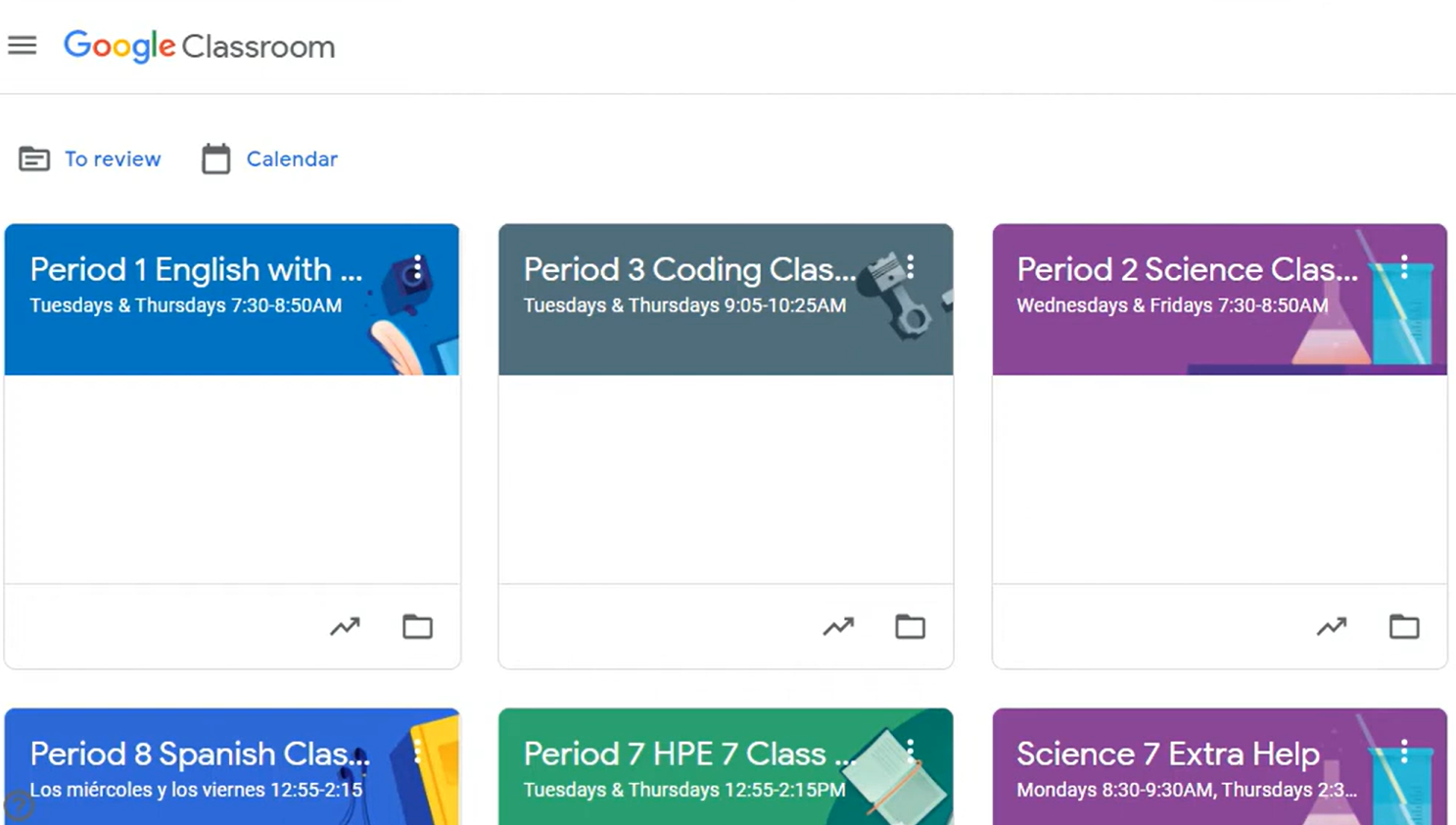Open the main hamburger menu
Screen dimensions: 1456x825
point(23,45)
